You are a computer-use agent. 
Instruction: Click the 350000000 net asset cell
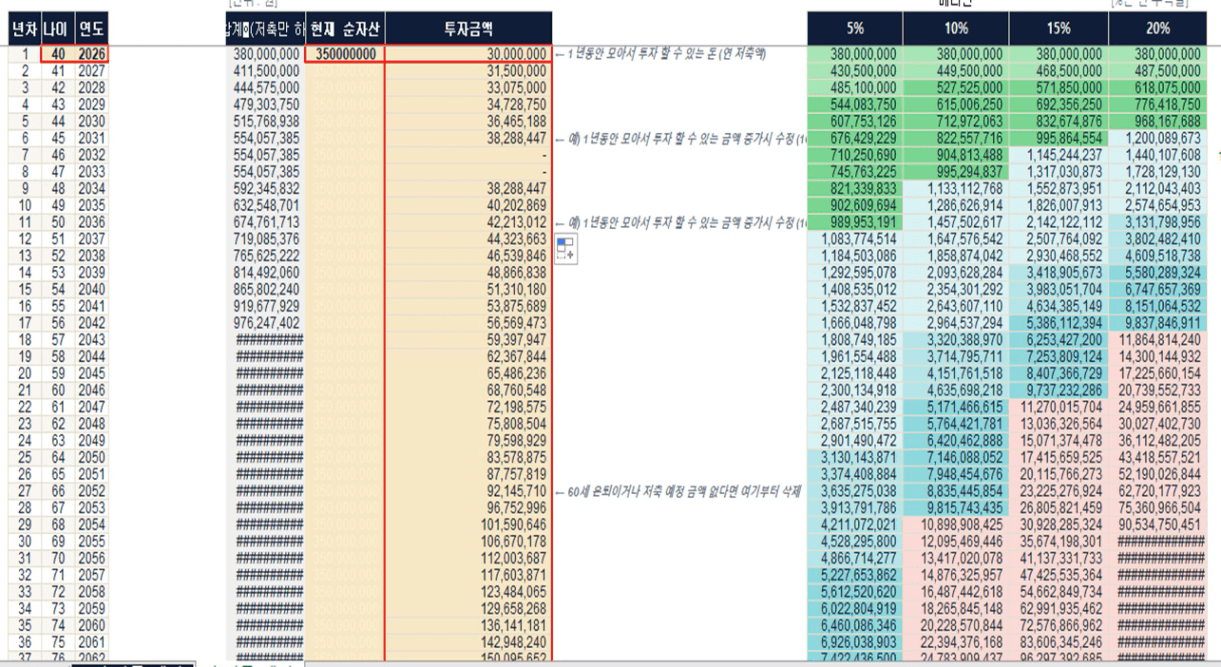point(344,54)
